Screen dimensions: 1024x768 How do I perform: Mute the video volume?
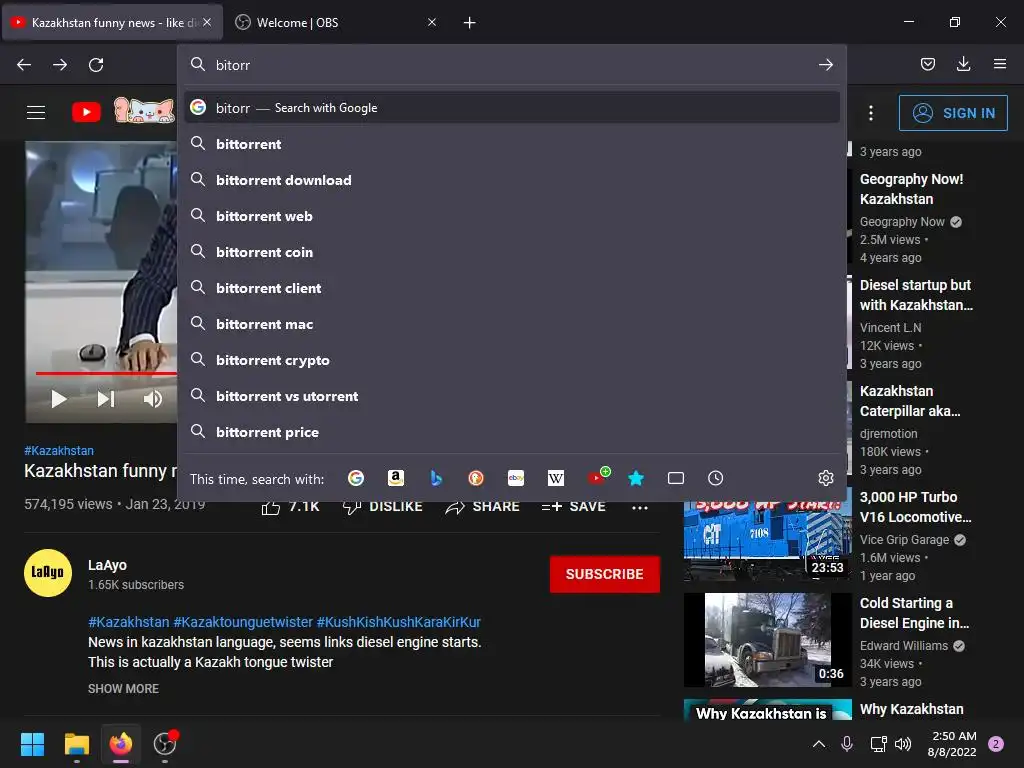(153, 398)
